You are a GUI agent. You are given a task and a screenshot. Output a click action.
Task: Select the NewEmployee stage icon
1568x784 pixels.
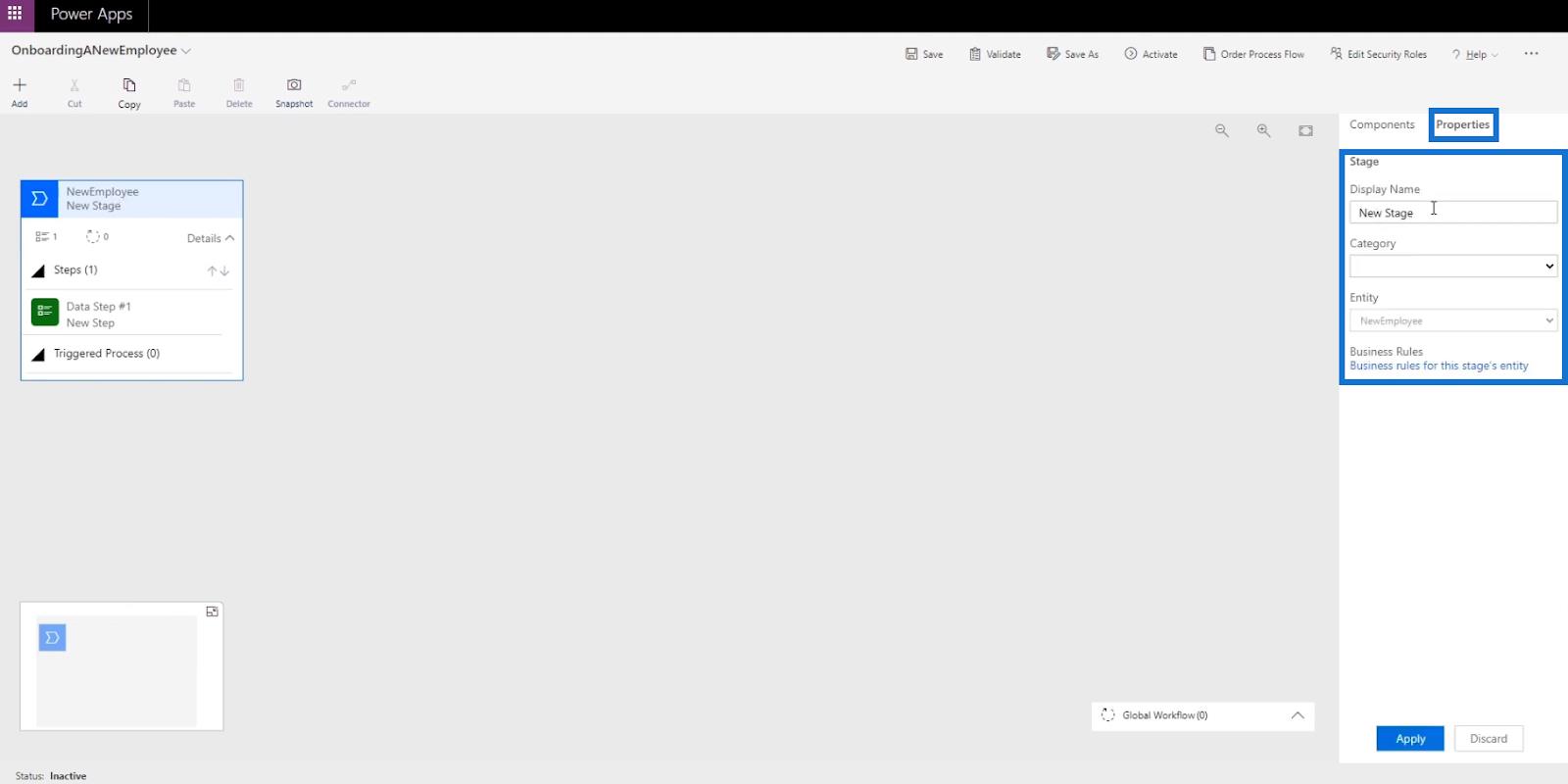(x=39, y=199)
